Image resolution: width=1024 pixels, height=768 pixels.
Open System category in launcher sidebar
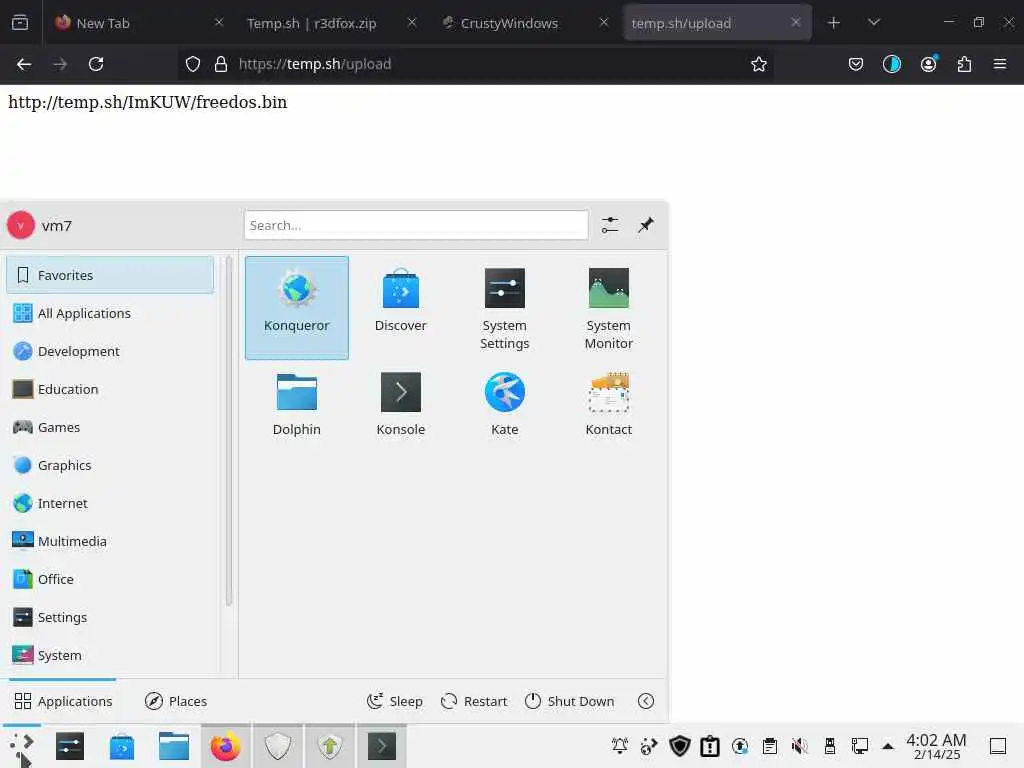(x=110, y=655)
